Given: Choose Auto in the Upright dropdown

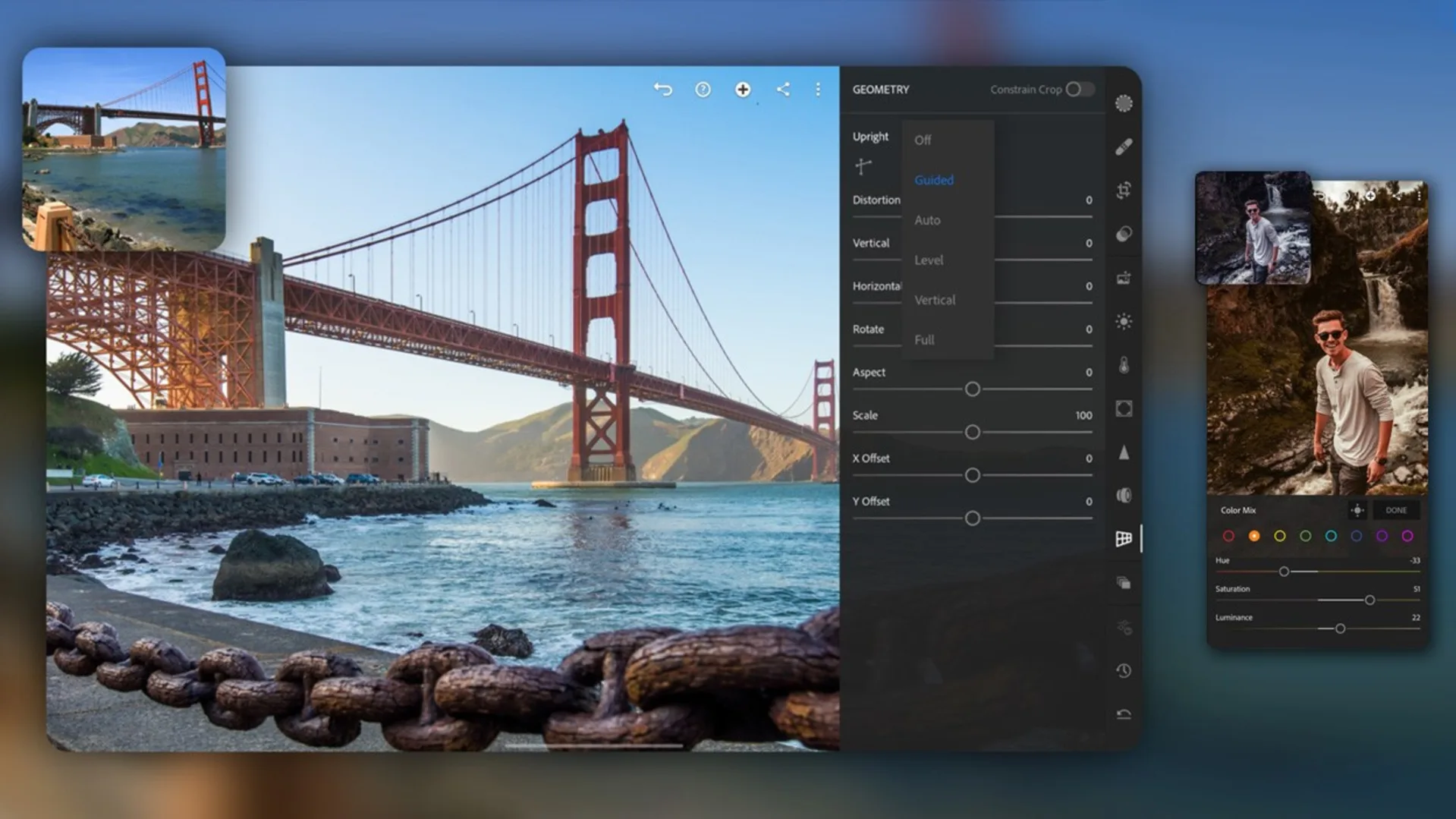Looking at the screenshot, I should 927,220.
